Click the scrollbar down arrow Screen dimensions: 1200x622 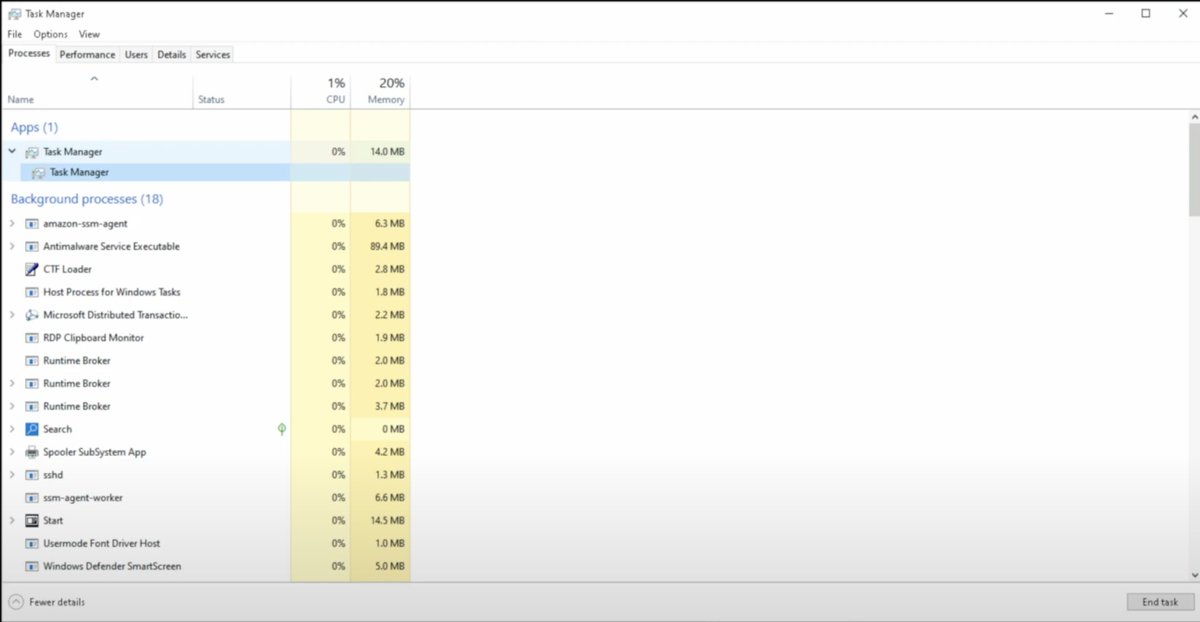click(x=1194, y=575)
